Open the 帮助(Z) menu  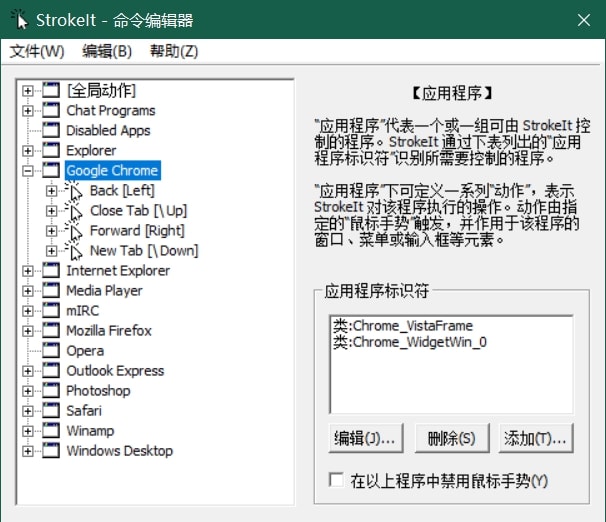(174, 51)
